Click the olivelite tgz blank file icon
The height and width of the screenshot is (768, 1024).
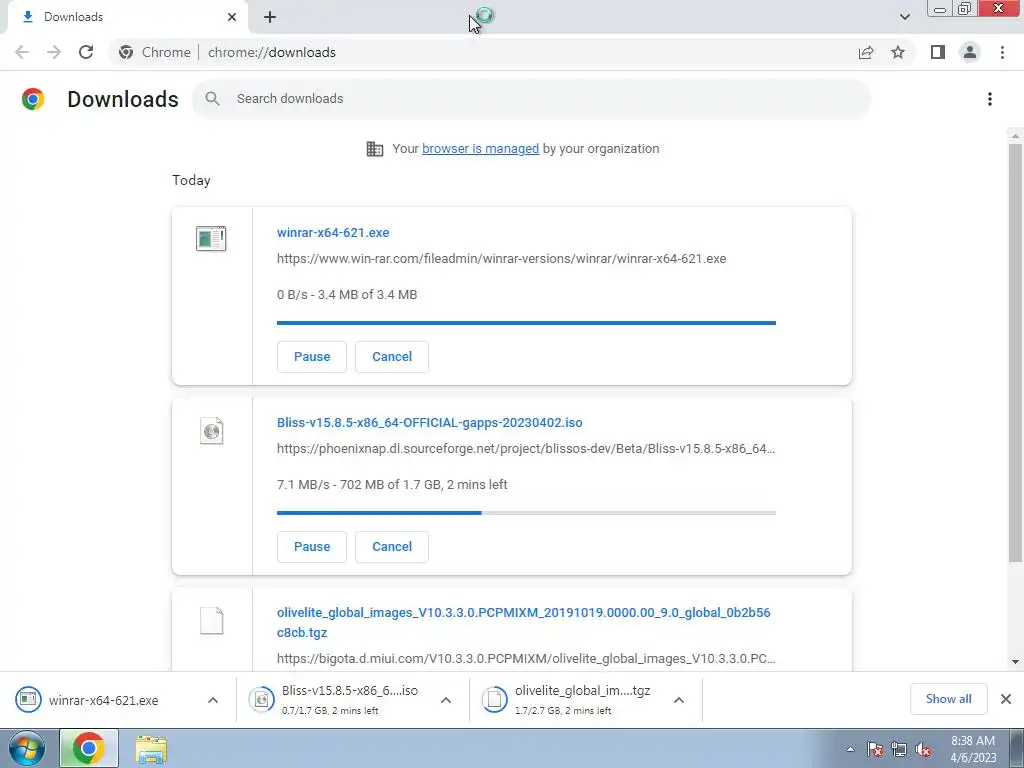click(x=211, y=621)
